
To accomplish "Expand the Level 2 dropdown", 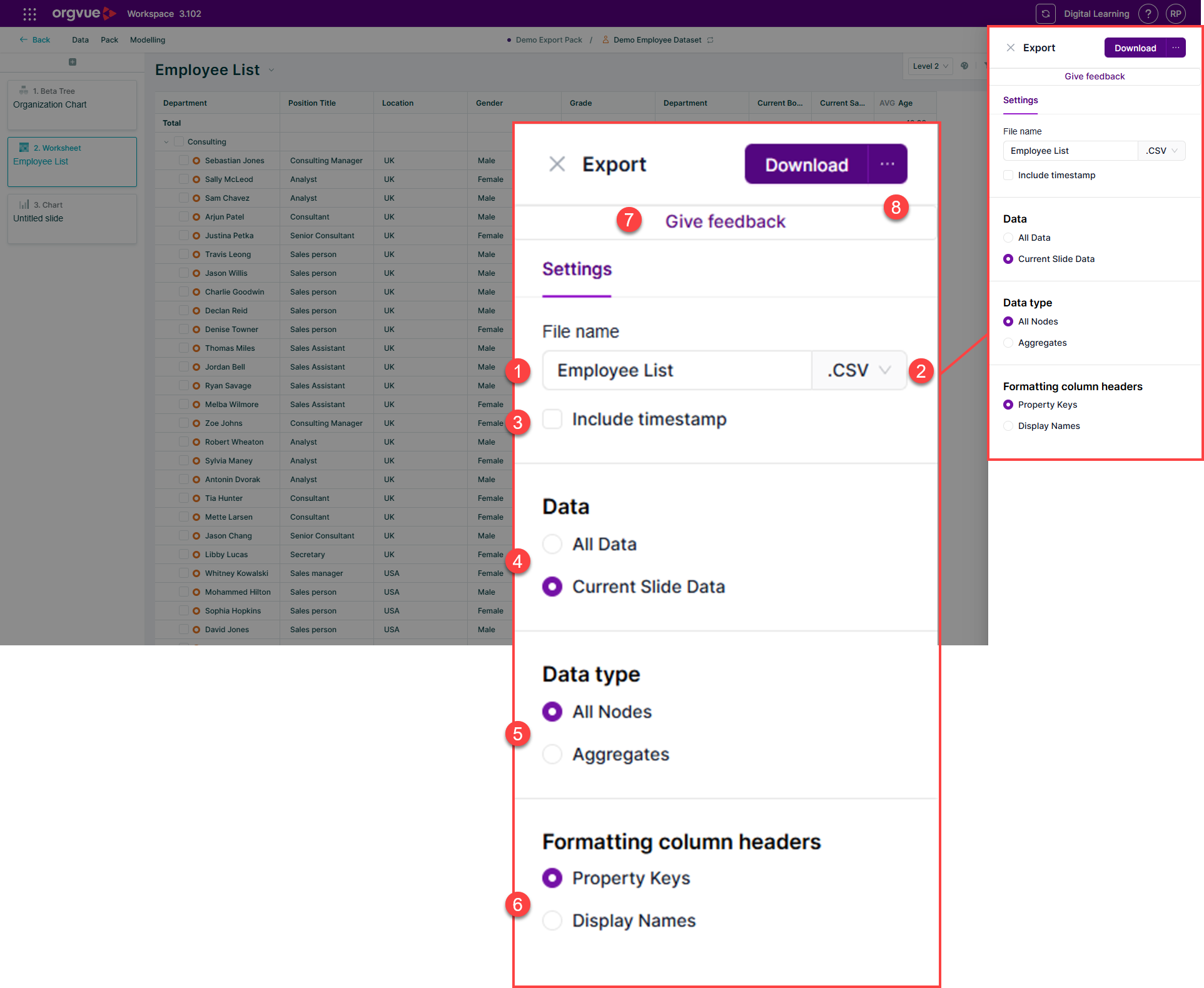I will (x=930, y=66).
